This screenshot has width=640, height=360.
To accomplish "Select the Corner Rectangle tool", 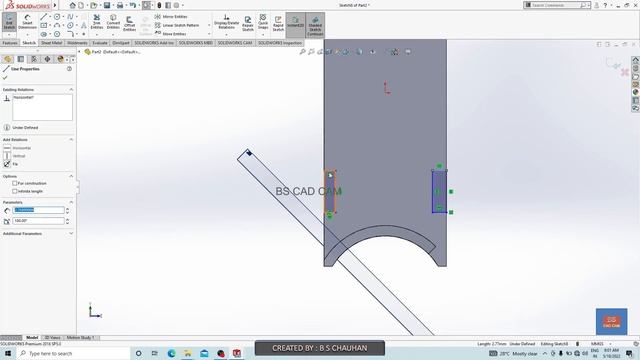I will coord(43,25).
